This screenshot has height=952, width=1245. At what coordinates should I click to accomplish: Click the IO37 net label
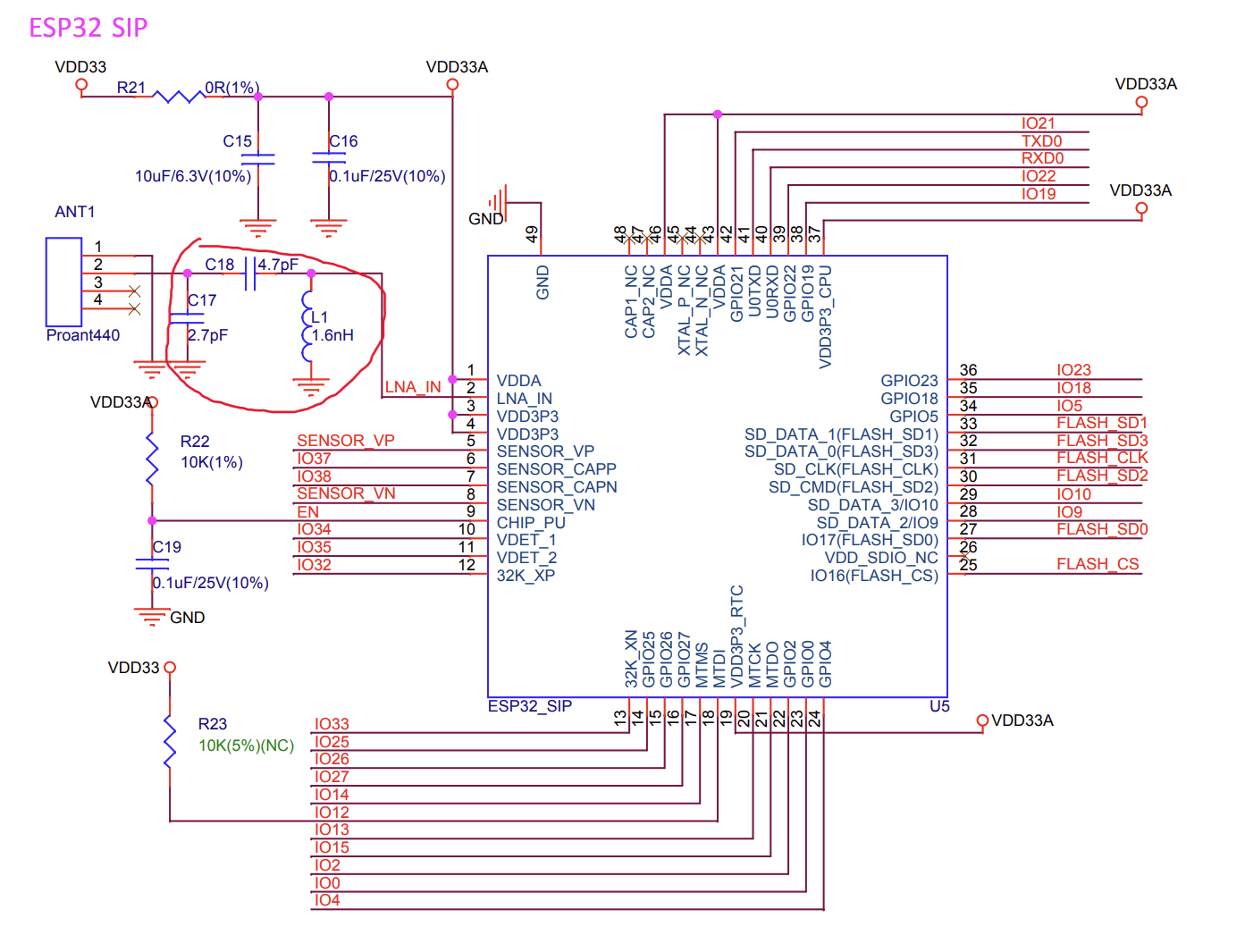point(314,459)
